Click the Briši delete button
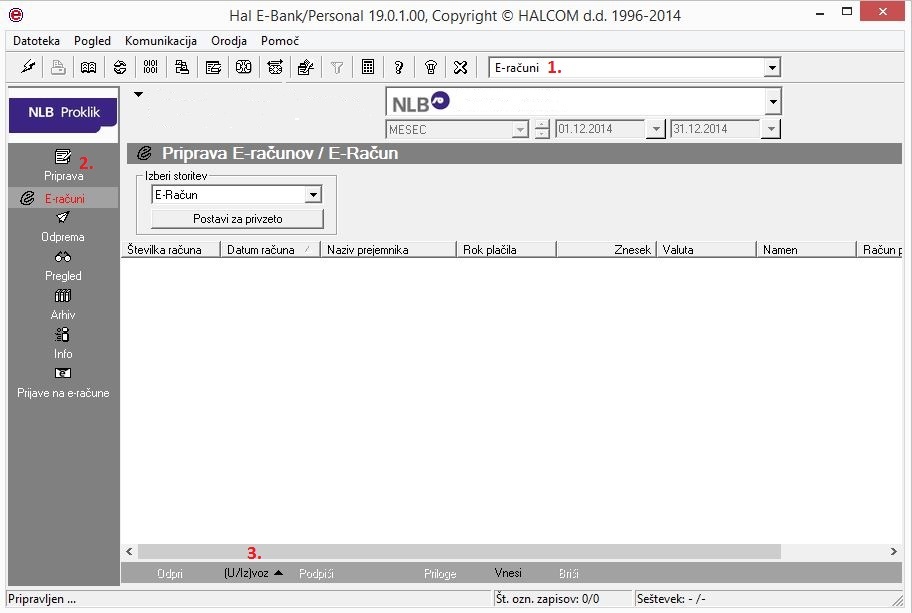The width and height of the screenshot is (912, 613). click(x=568, y=573)
